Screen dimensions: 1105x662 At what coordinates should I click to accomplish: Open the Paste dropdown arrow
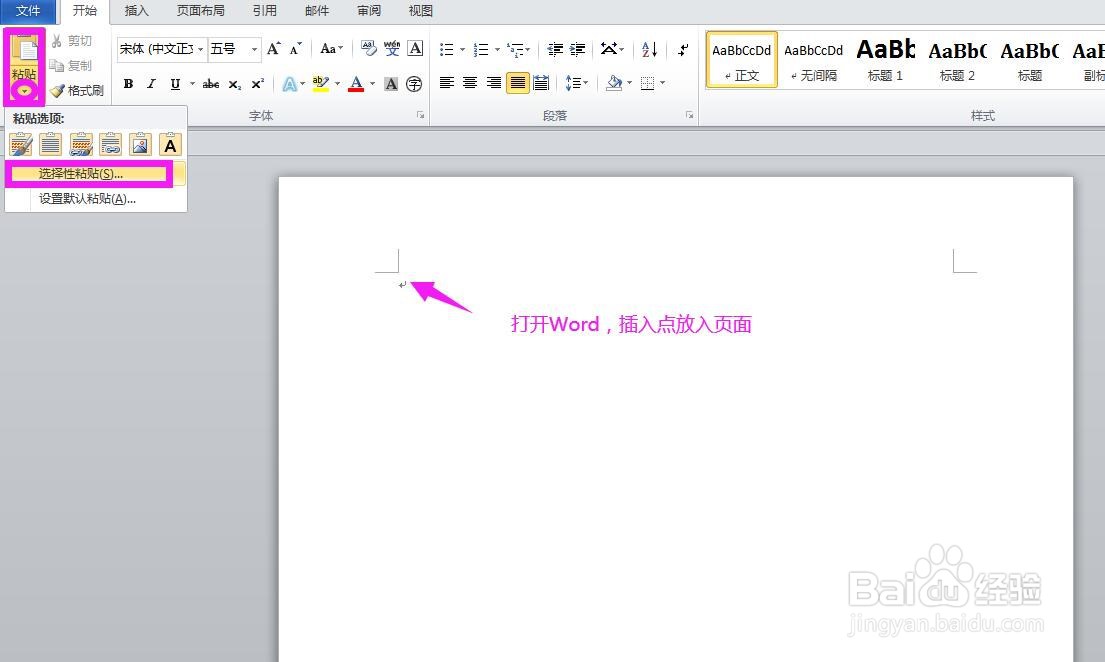tap(25, 91)
